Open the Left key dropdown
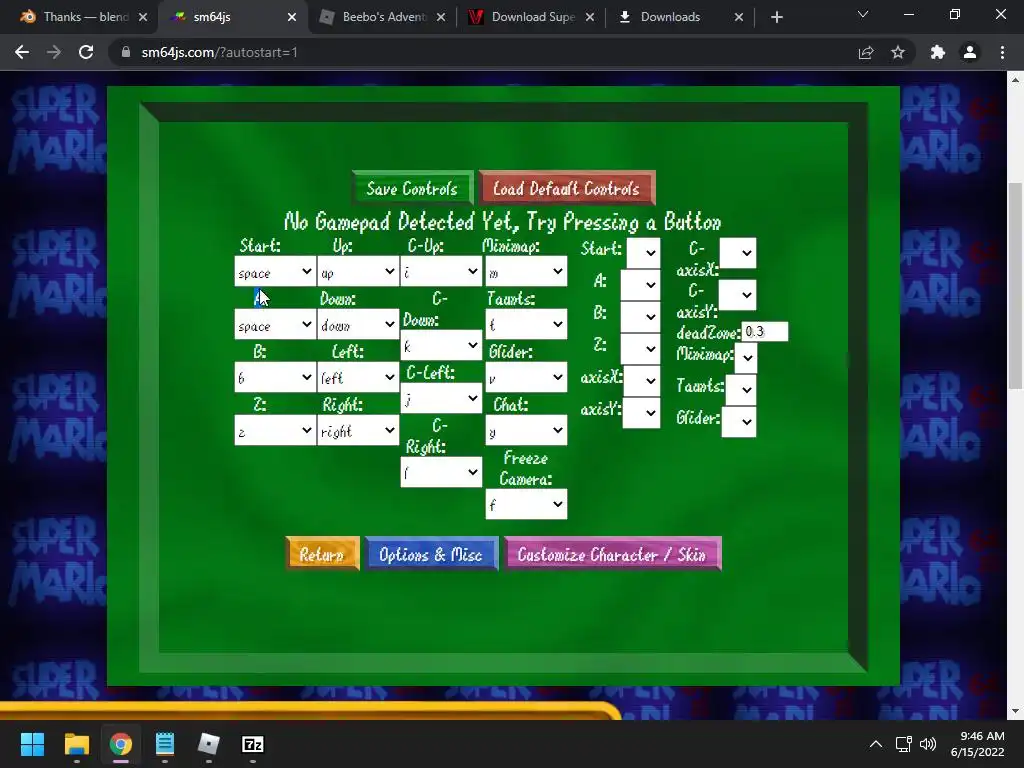The height and width of the screenshot is (768, 1024). point(357,377)
